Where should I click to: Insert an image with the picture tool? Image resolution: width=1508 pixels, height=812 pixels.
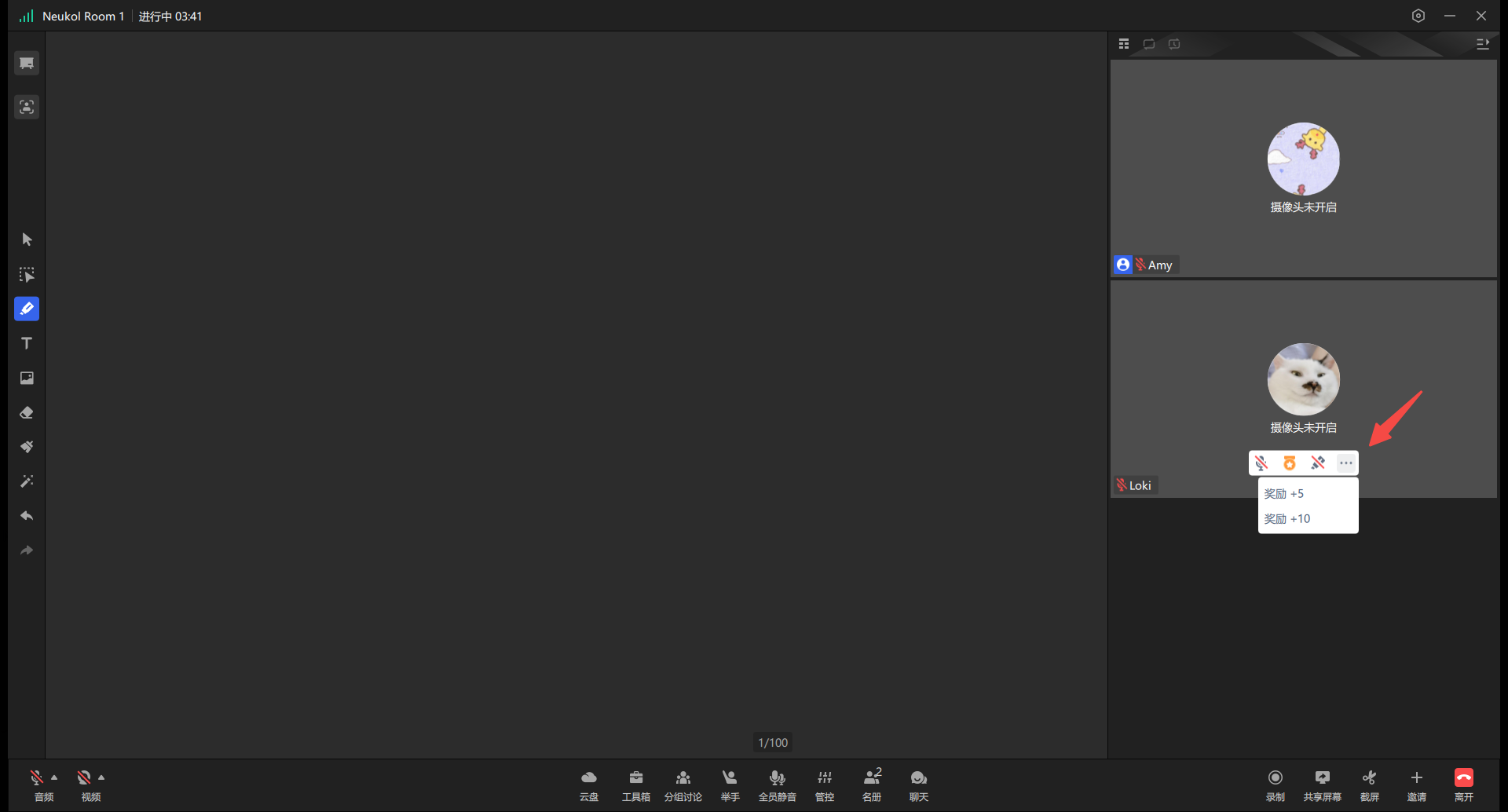pyautogui.click(x=27, y=378)
